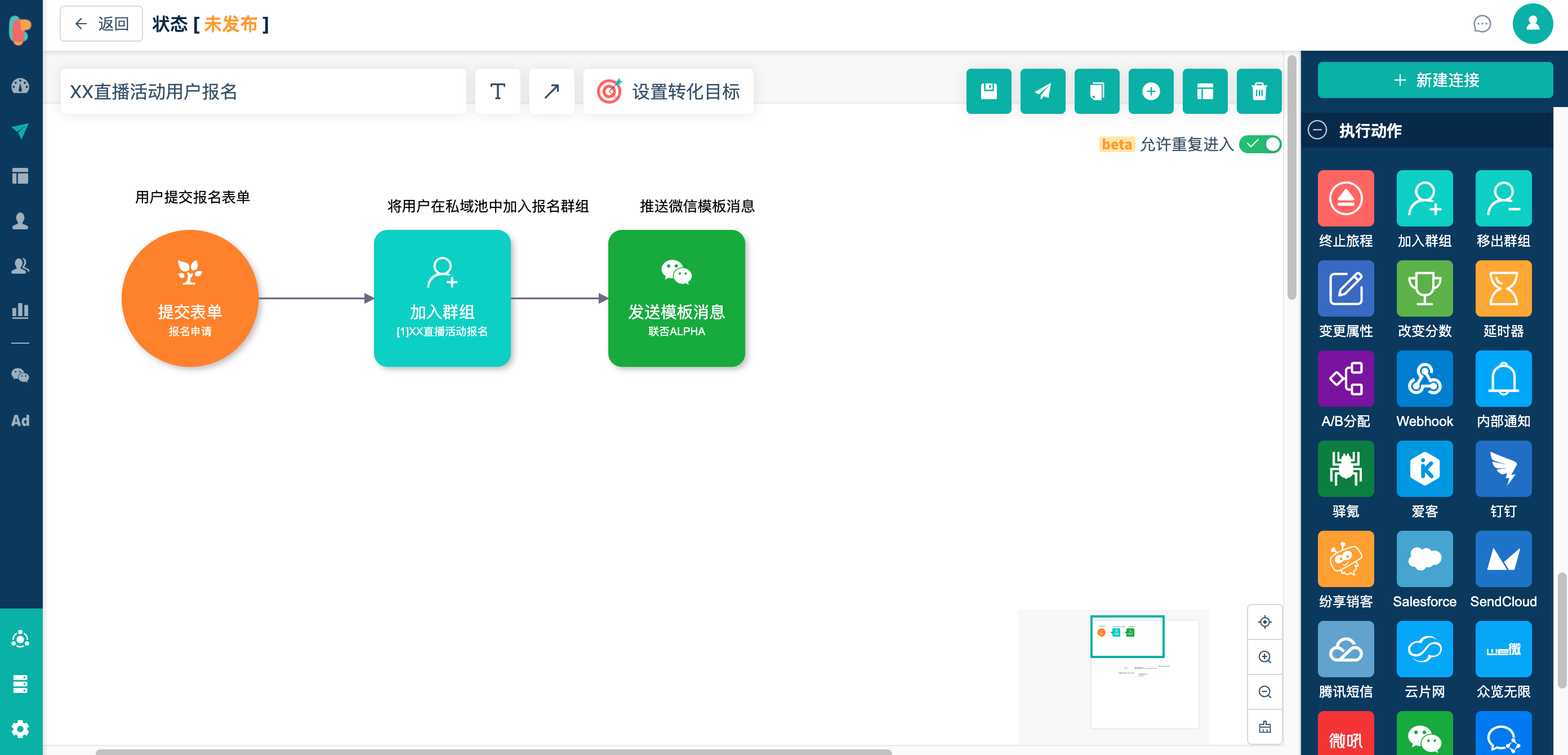Click the publish paper-plane toolbar button
This screenshot has height=755, width=1568.
click(1043, 91)
